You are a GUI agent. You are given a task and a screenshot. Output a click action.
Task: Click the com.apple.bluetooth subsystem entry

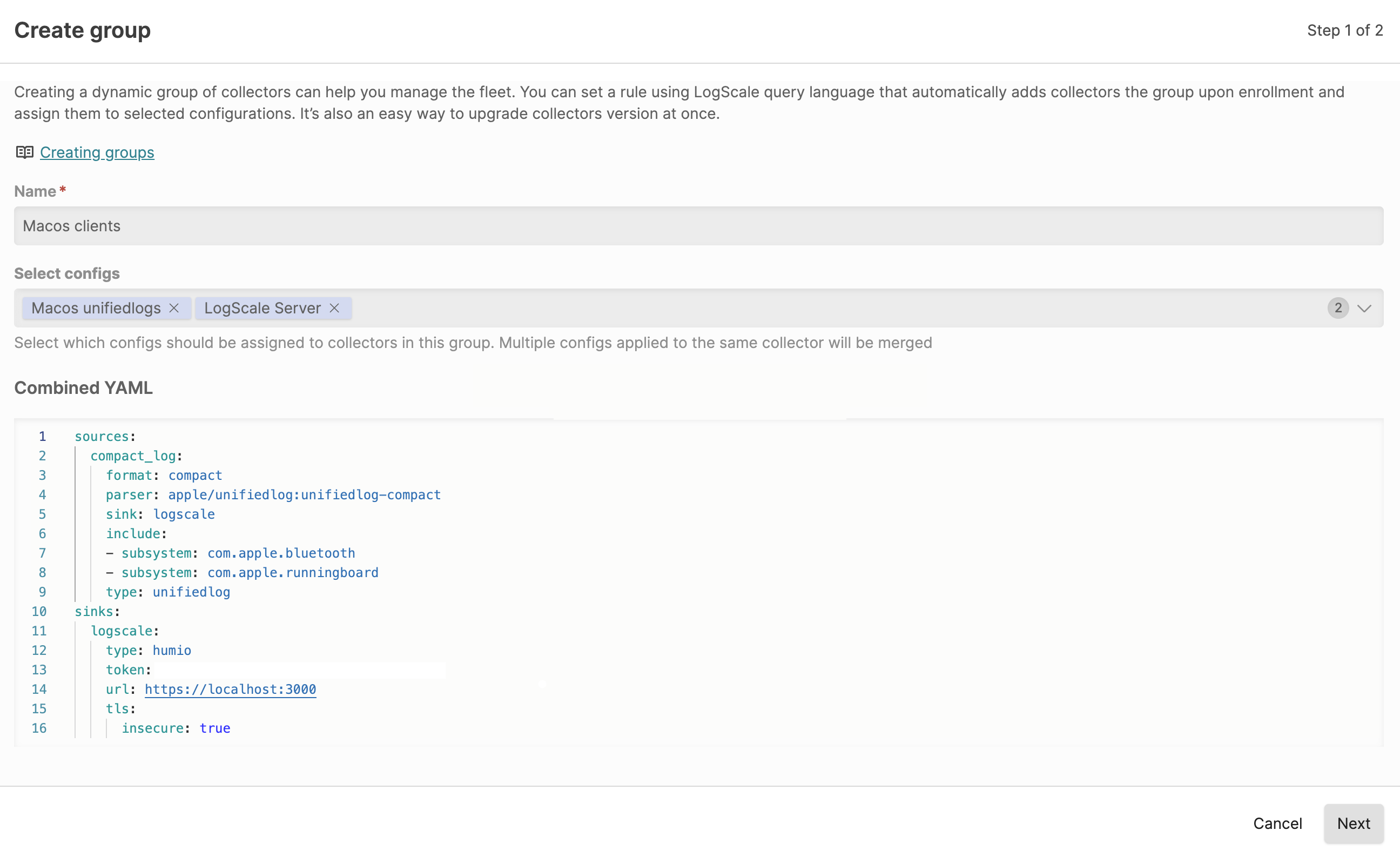pyautogui.click(x=281, y=553)
